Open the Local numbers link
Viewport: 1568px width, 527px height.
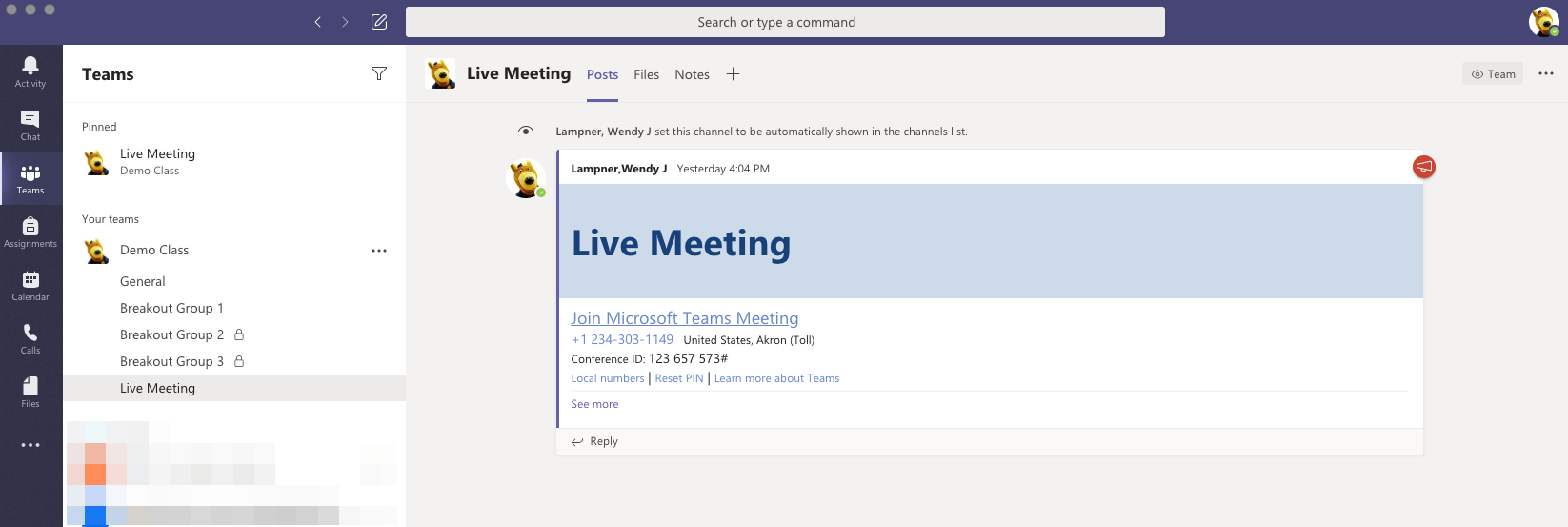608,378
